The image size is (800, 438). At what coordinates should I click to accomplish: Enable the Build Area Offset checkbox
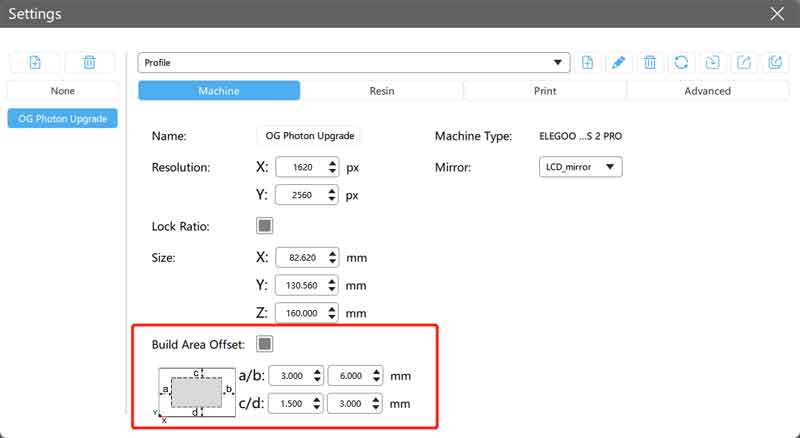265,344
